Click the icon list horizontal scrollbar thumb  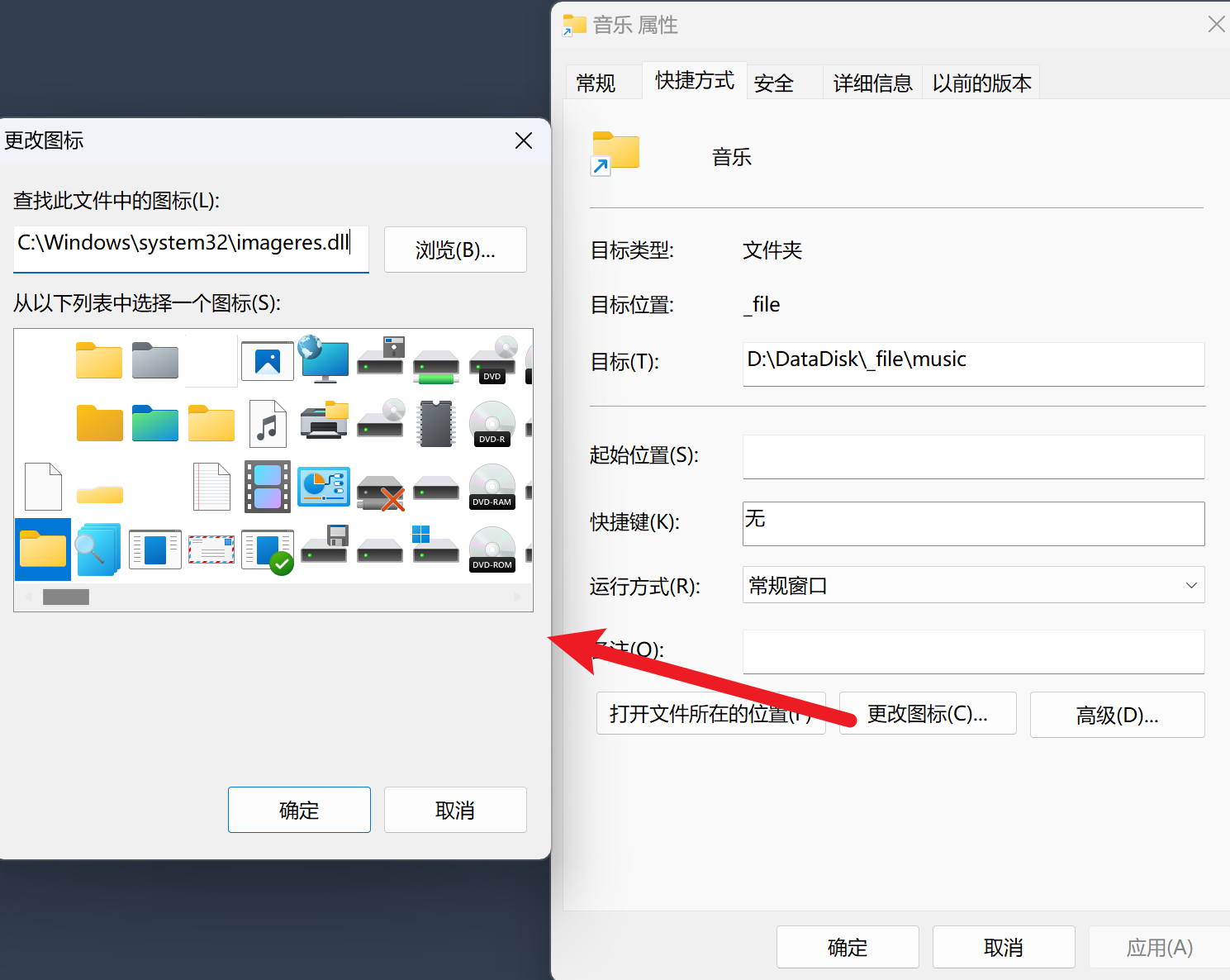[66, 597]
